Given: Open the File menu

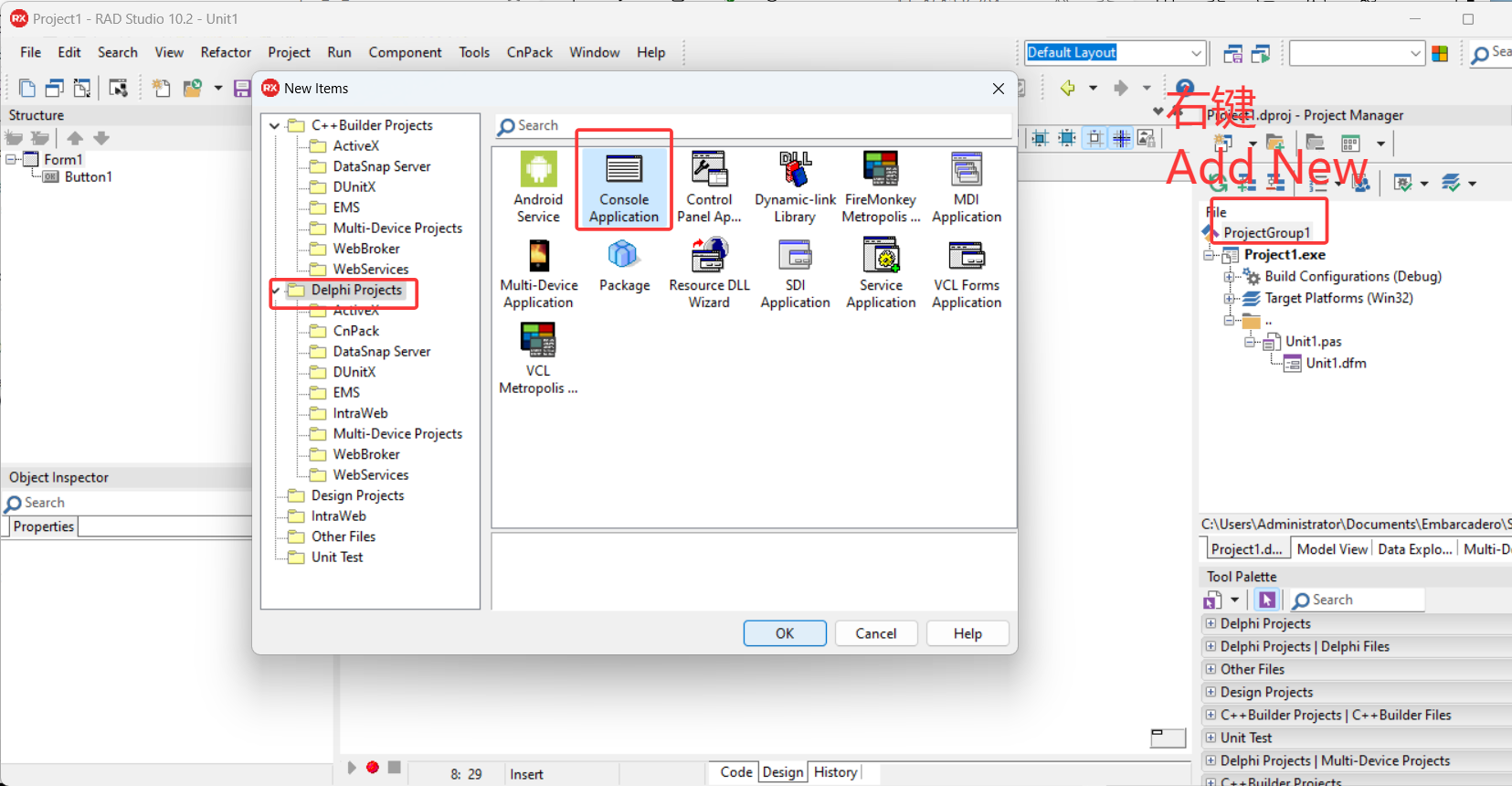Looking at the screenshot, I should pos(31,52).
